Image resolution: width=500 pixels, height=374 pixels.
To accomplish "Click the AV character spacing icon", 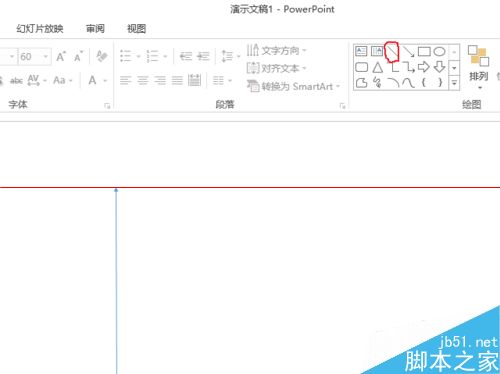I will pos(33,80).
